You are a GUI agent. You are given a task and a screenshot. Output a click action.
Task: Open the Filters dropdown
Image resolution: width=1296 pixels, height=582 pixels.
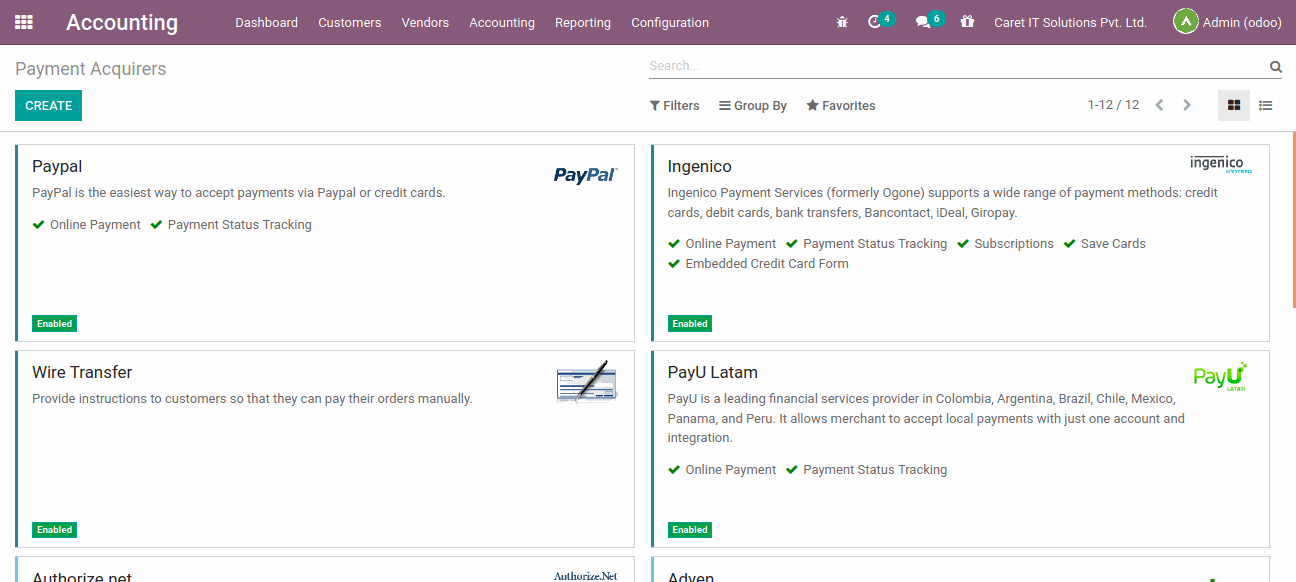click(674, 105)
